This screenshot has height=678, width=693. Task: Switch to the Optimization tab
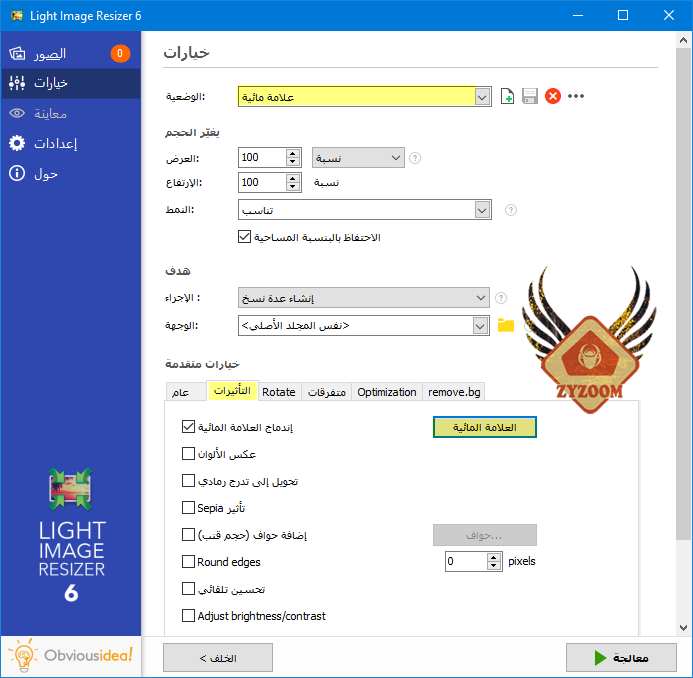click(387, 392)
